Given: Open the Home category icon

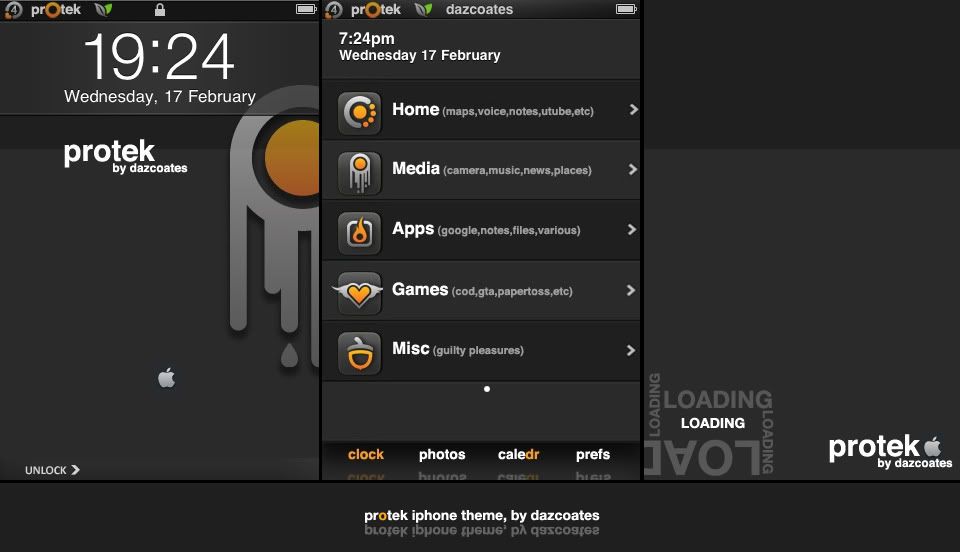Looking at the screenshot, I should click(359, 113).
